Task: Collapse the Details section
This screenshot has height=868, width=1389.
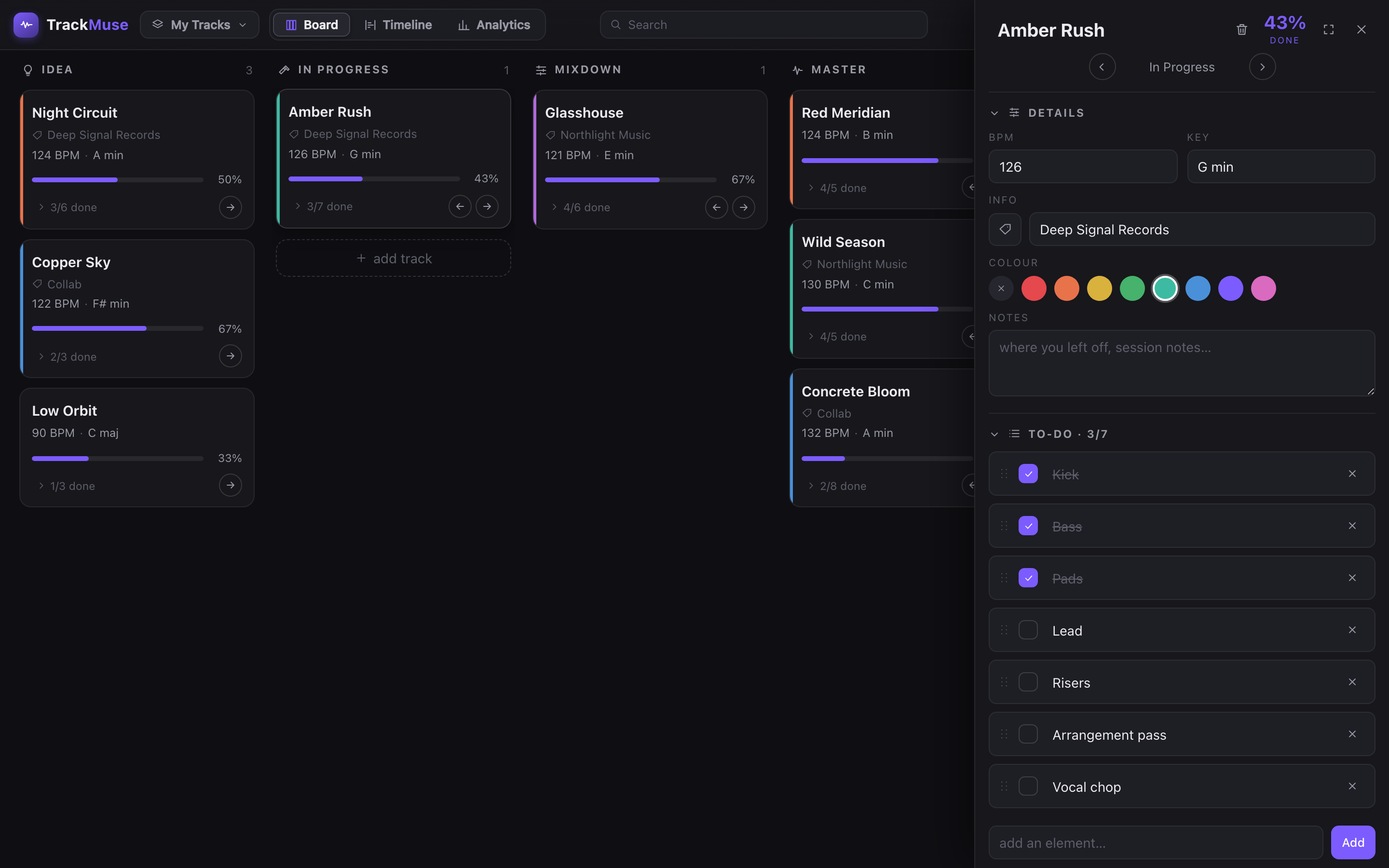Action: tap(994, 113)
